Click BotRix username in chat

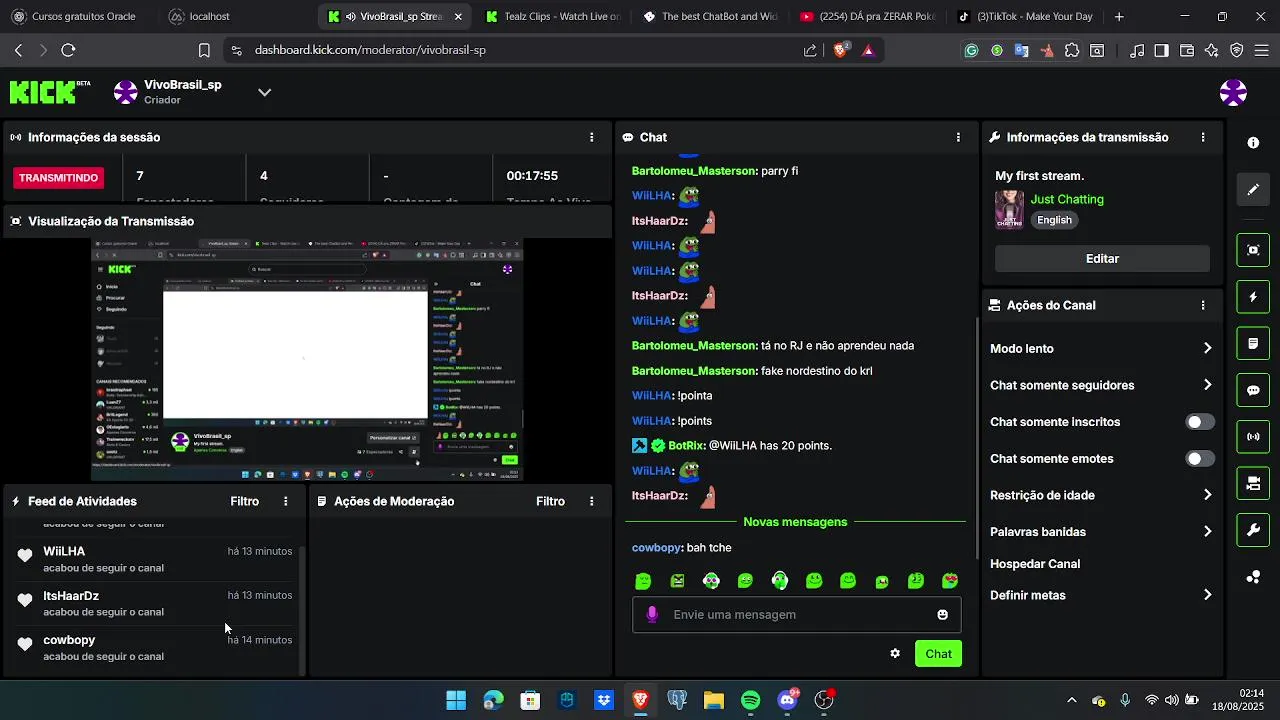coord(686,446)
